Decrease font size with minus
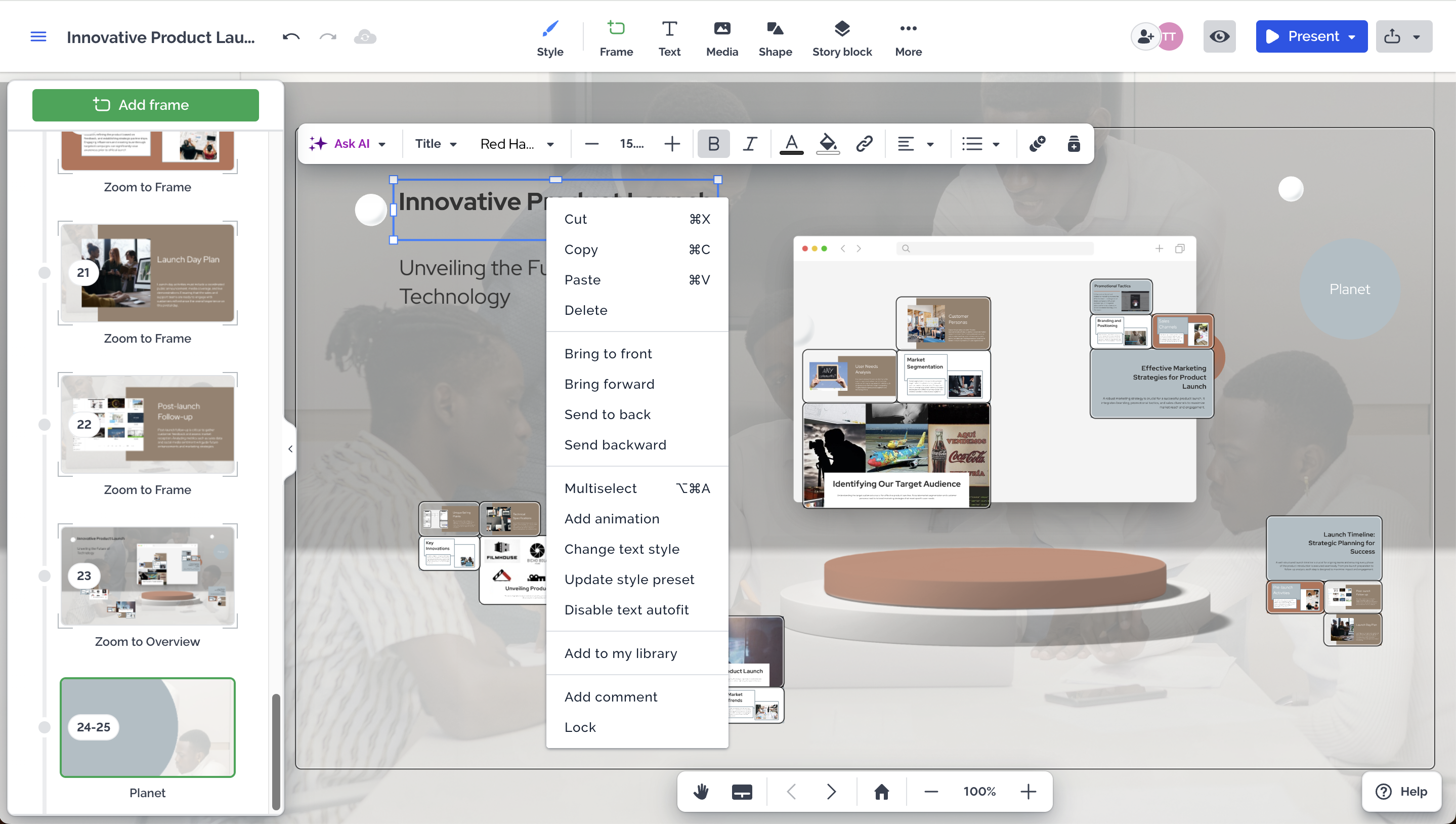The width and height of the screenshot is (1456, 824). 592,144
